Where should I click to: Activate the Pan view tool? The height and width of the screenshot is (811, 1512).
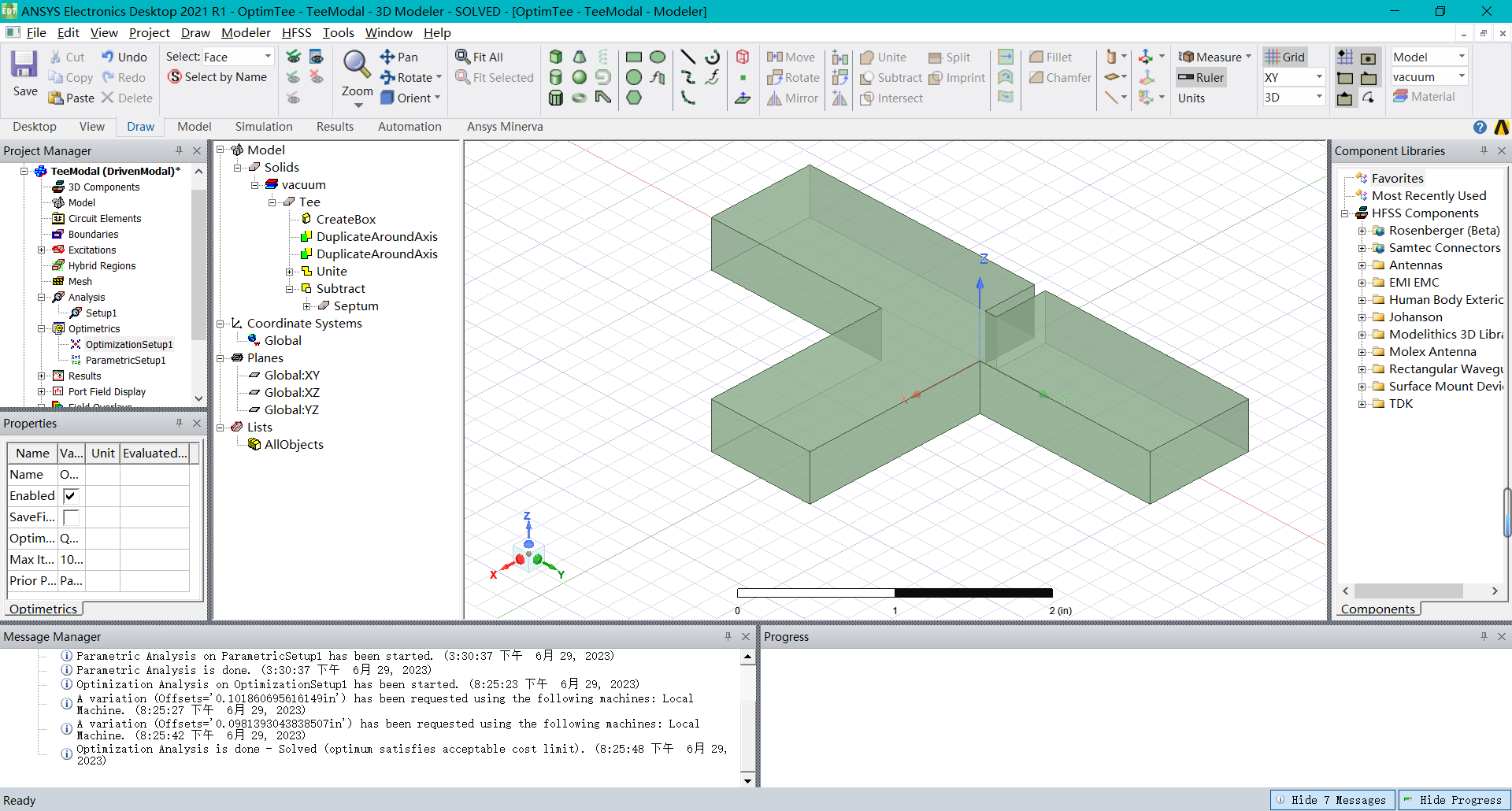tap(399, 57)
